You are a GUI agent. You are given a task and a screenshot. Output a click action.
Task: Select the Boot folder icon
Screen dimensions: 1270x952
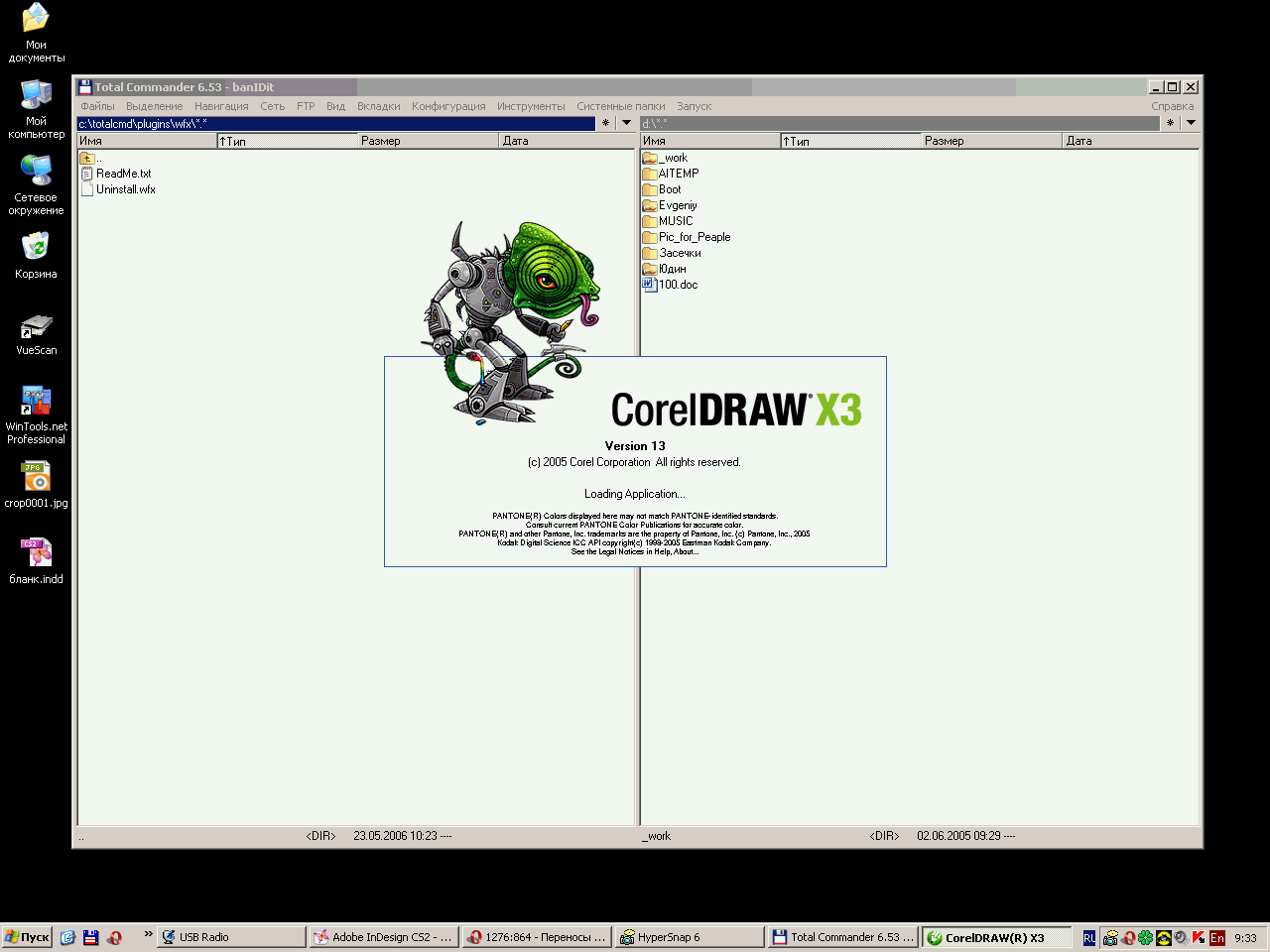[x=650, y=189]
